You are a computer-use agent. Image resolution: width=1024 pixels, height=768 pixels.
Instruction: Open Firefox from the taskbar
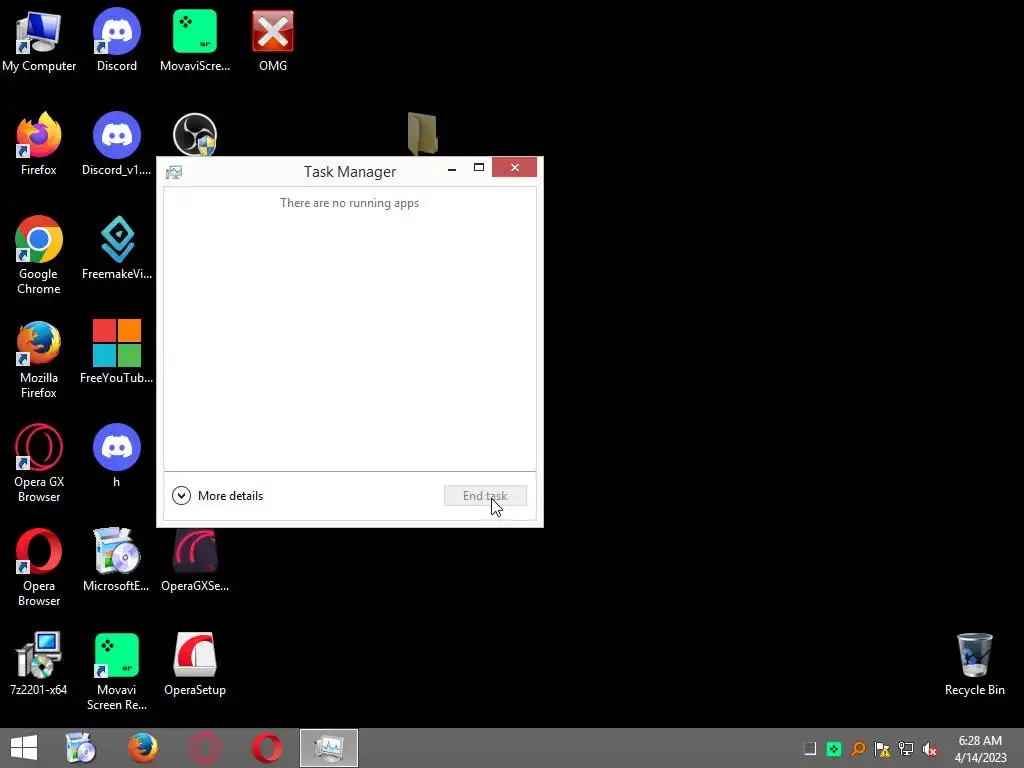tap(143, 748)
